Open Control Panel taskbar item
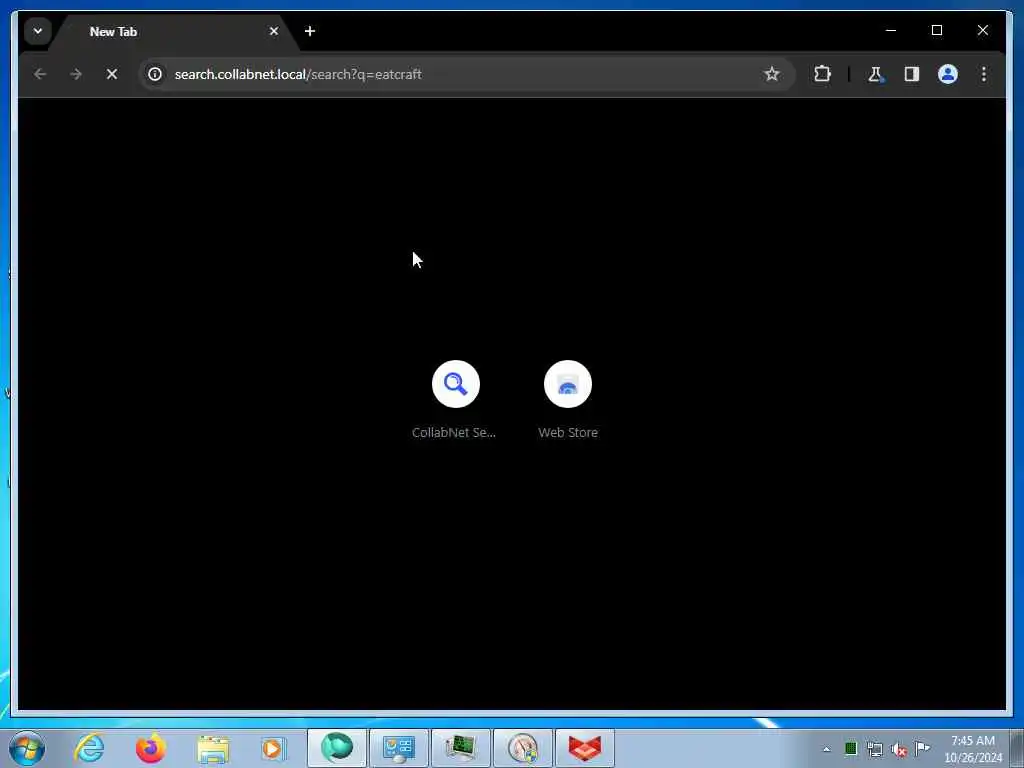1024x768 pixels. (398, 748)
